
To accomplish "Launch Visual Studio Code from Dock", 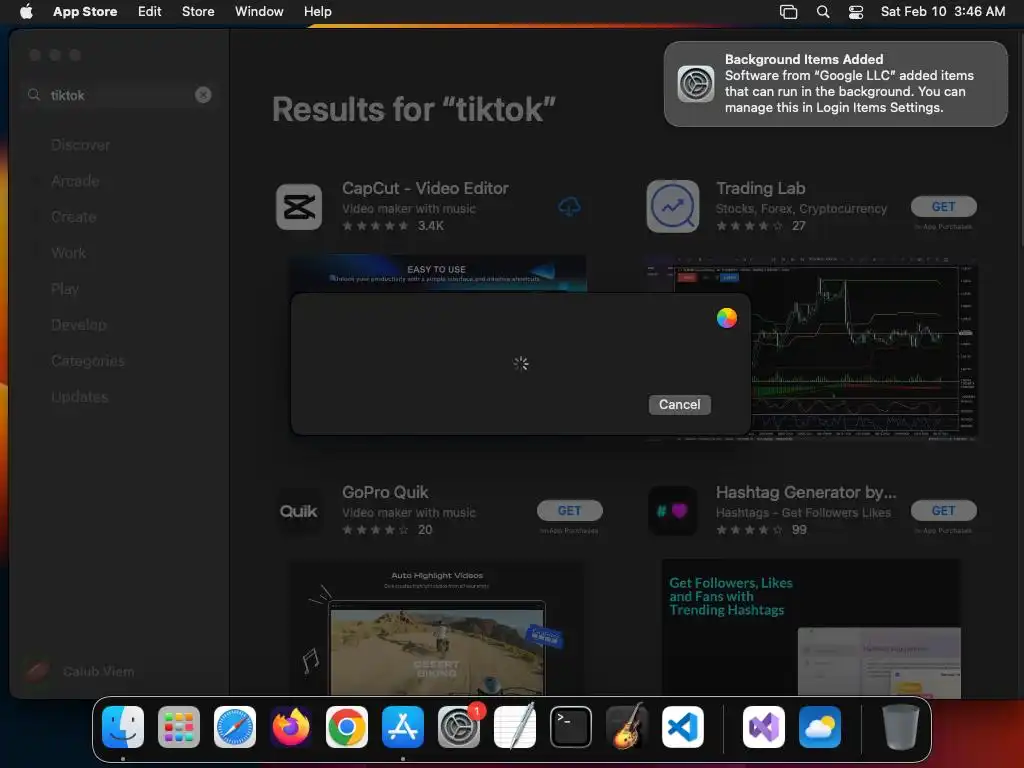I will pyautogui.click(x=683, y=727).
